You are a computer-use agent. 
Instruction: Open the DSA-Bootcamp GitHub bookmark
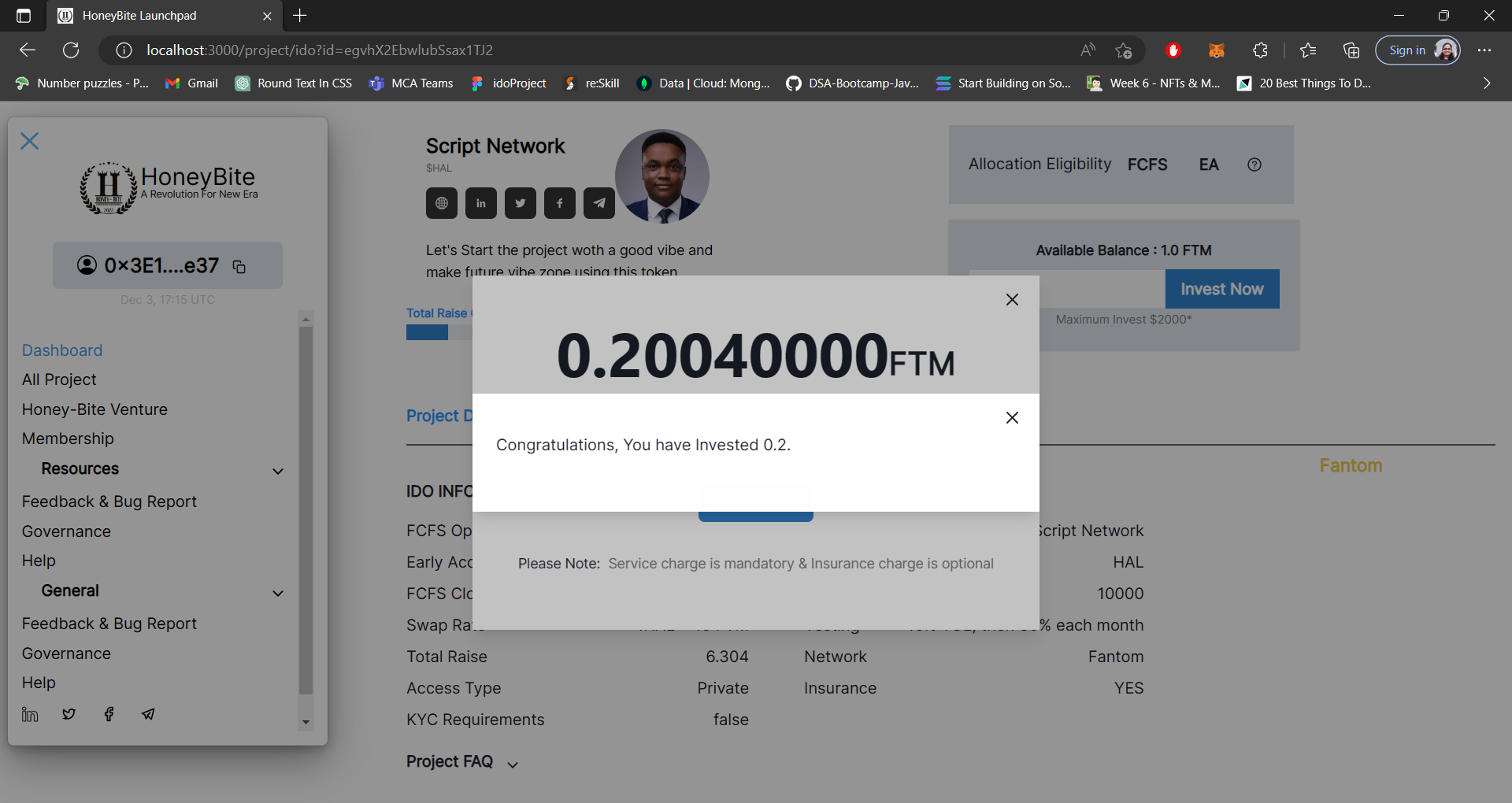[853, 83]
